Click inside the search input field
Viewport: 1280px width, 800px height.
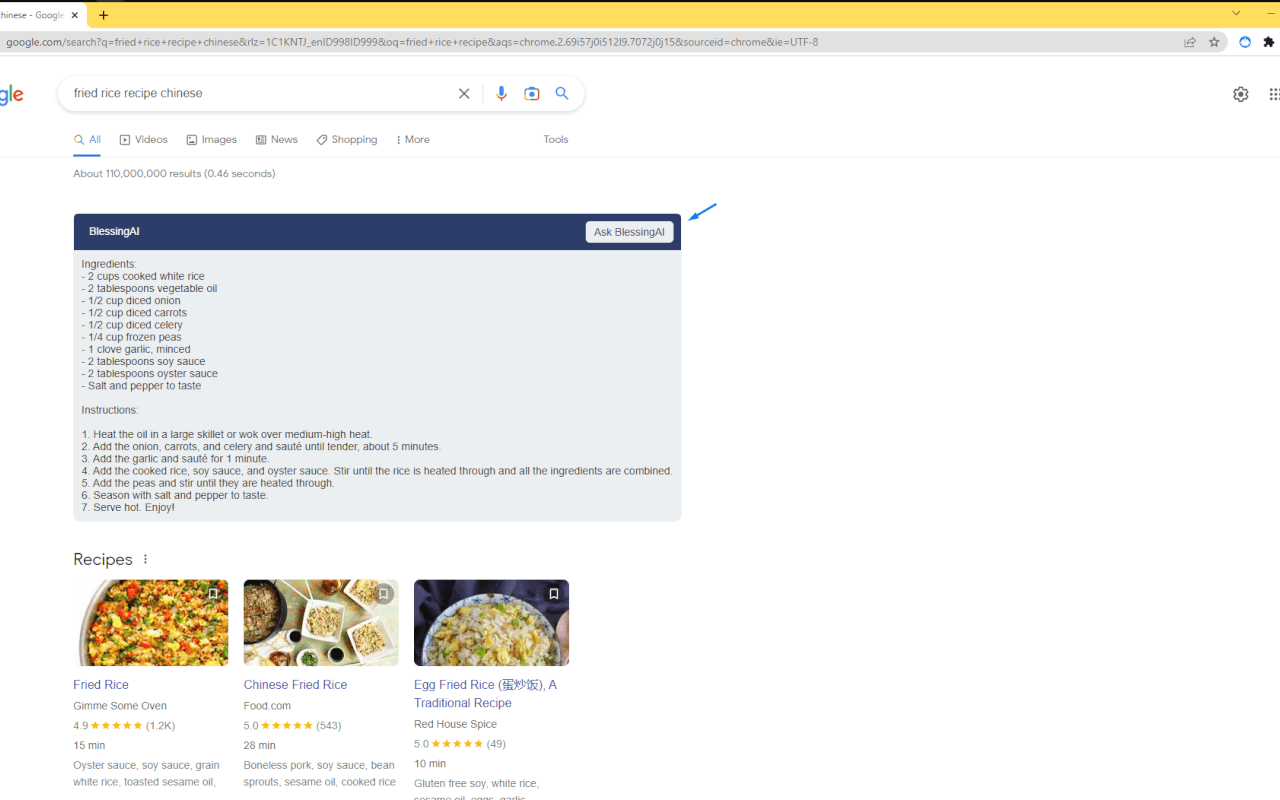tap(250, 93)
